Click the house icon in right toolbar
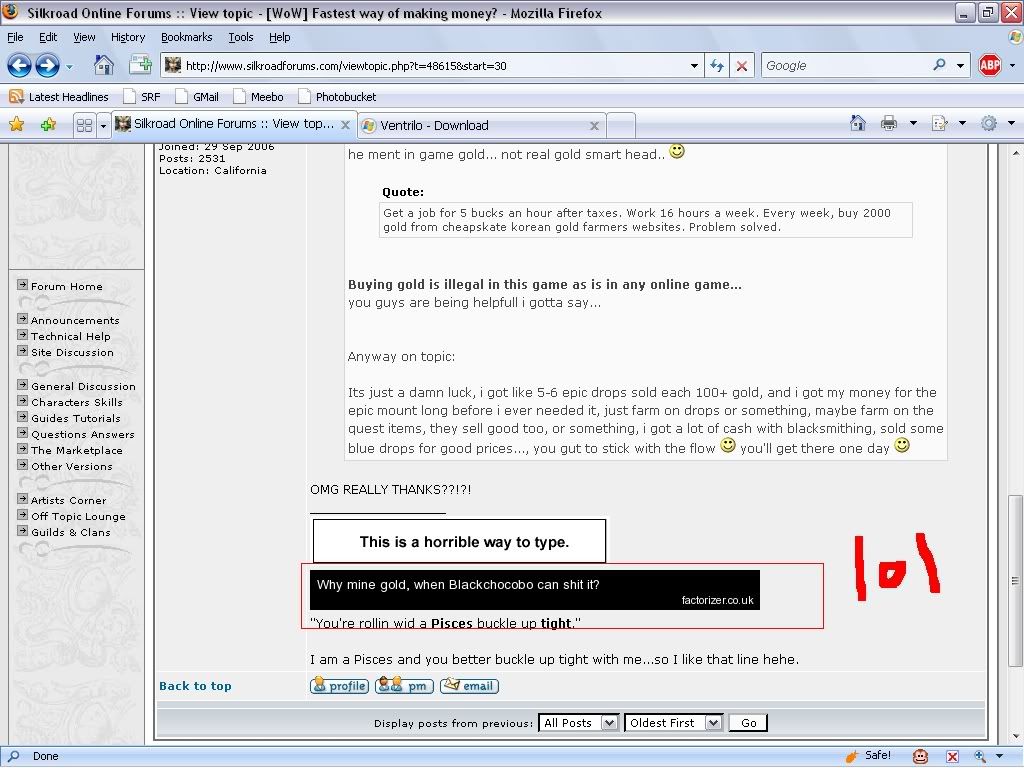The image size is (1024, 768). (x=857, y=123)
